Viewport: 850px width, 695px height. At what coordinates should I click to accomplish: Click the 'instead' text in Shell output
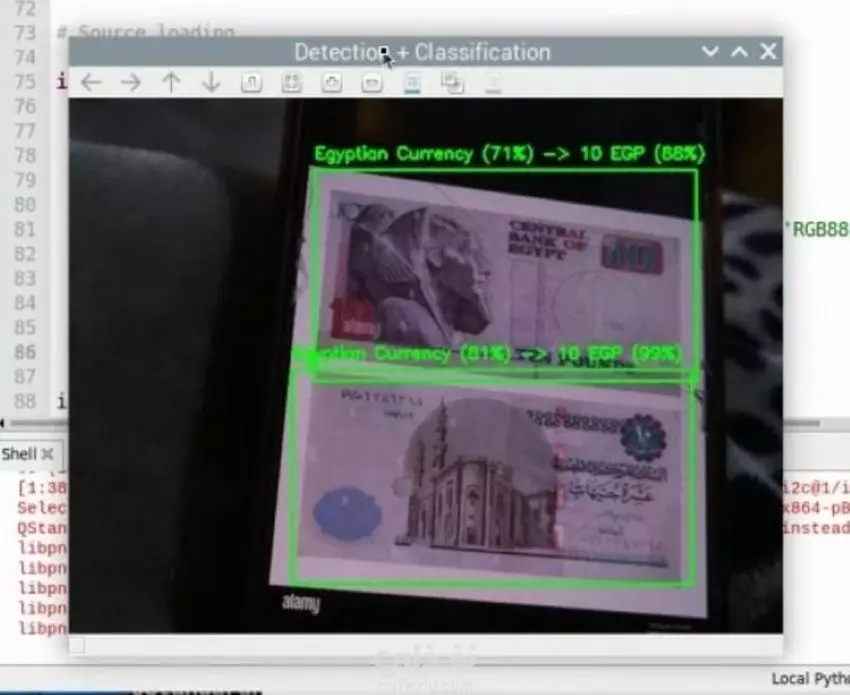pos(816,527)
